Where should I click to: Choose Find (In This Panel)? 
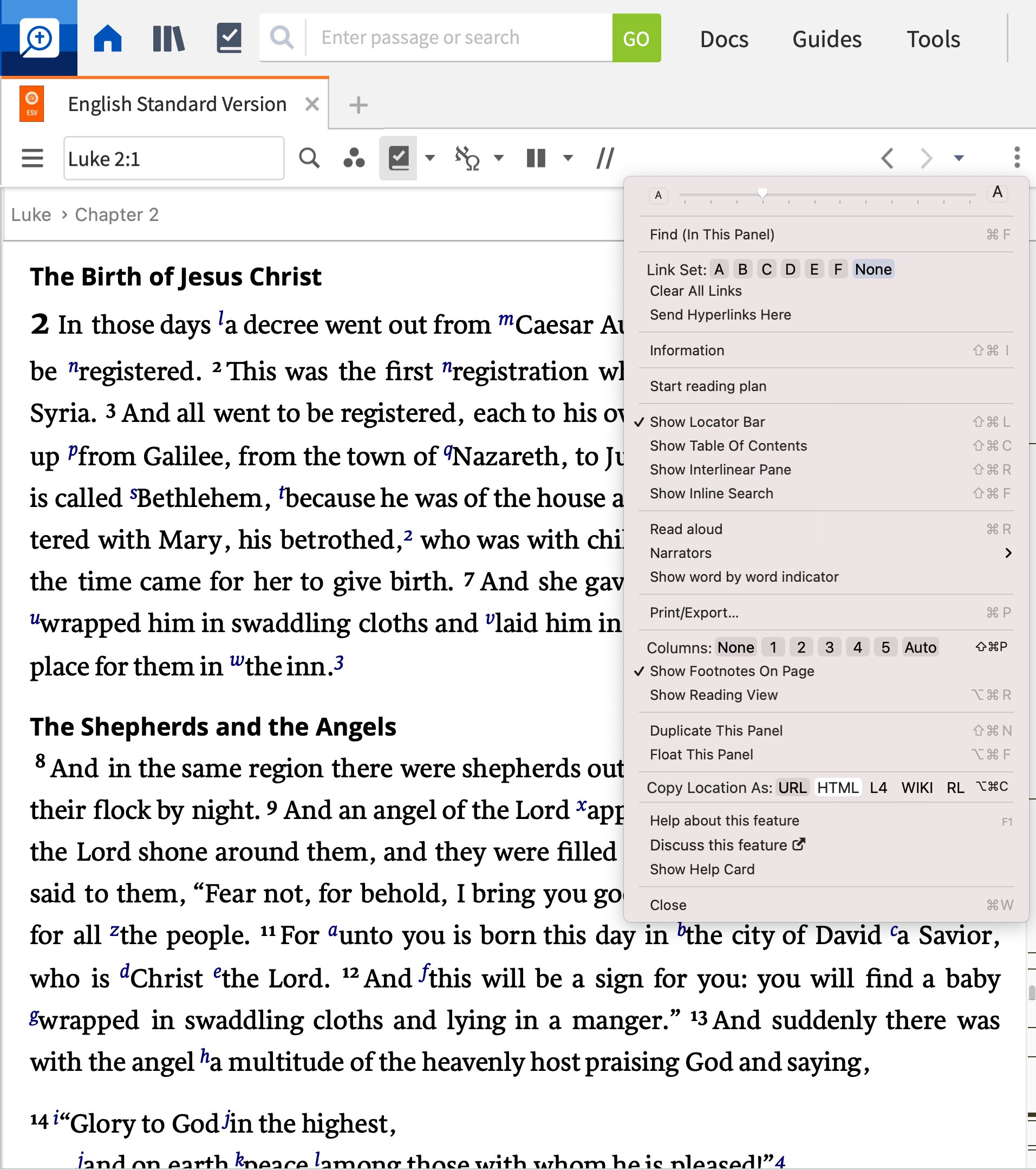(826, 234)
